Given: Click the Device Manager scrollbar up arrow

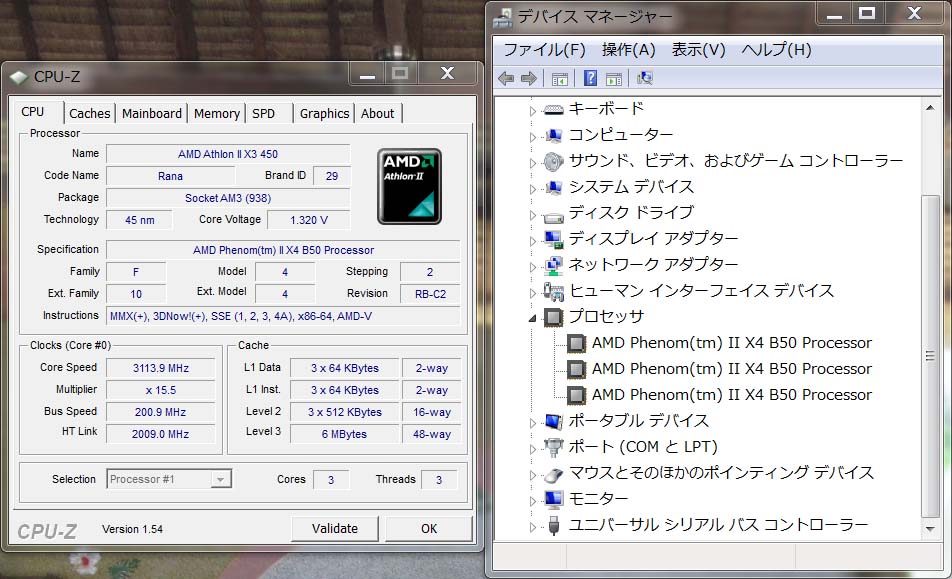Looking at the screenshot, I should [x=930, y=108].
